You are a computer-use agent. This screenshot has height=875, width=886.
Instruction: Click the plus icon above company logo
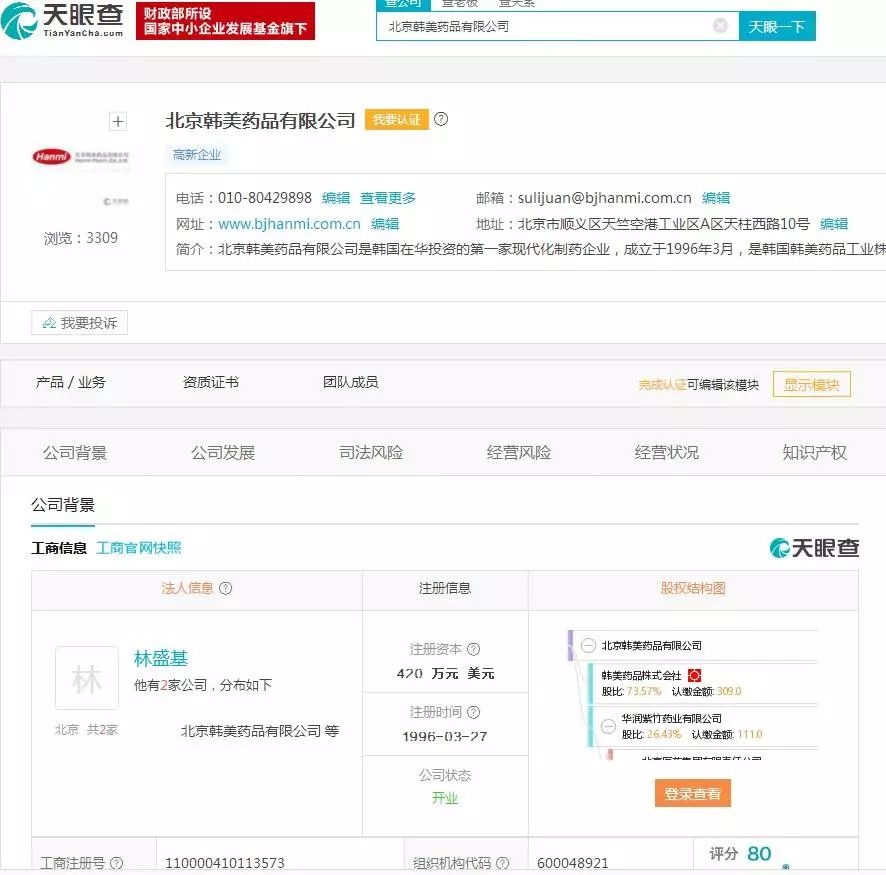(x=118, y=121)
